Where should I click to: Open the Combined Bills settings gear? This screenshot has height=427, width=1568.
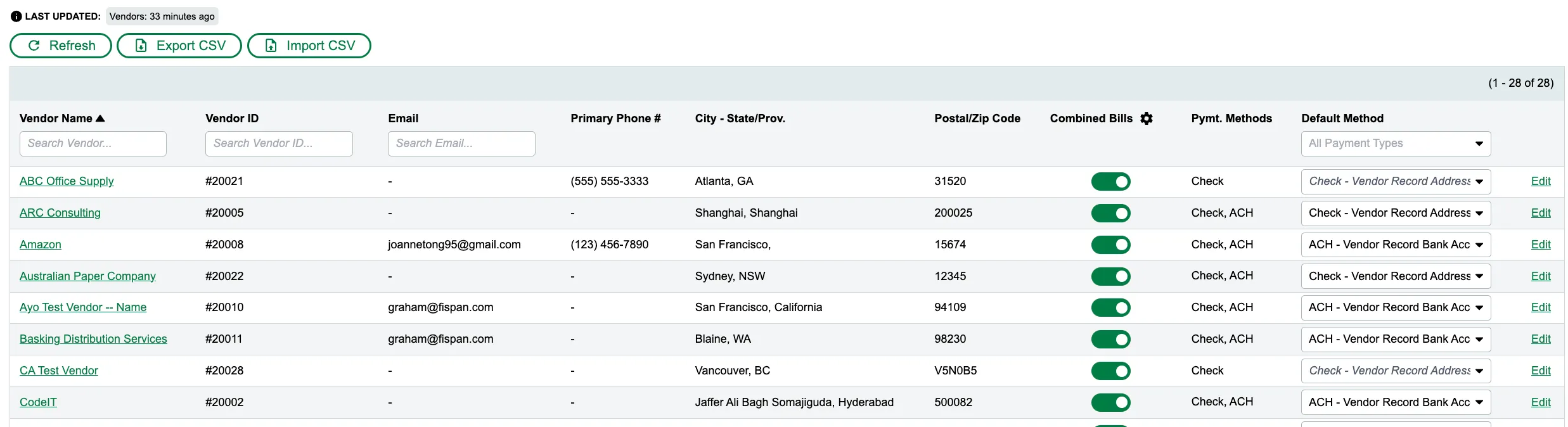coord(1146,118)
